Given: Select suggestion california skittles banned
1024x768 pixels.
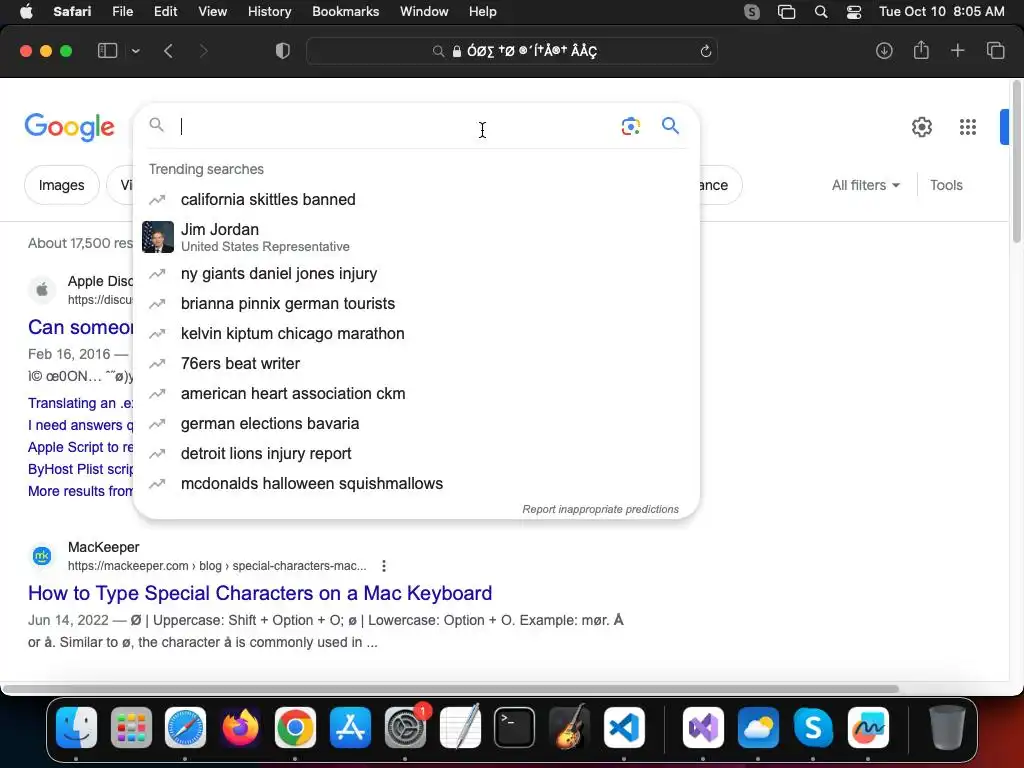Looking at the screenshot, I should [x=417, y=199].
